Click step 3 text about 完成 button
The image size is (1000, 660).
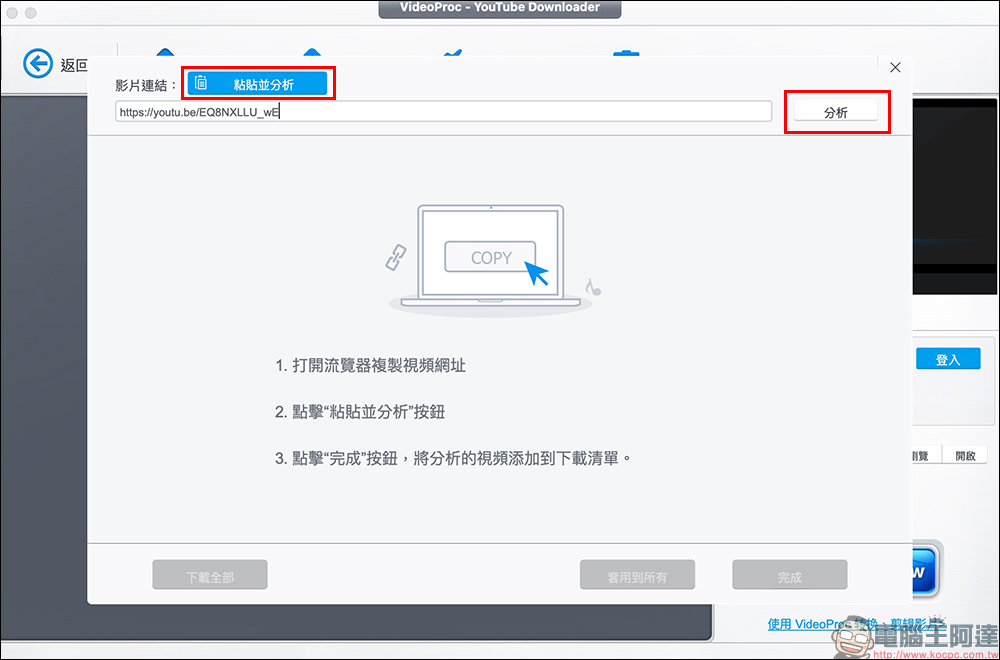coord(453,458)
